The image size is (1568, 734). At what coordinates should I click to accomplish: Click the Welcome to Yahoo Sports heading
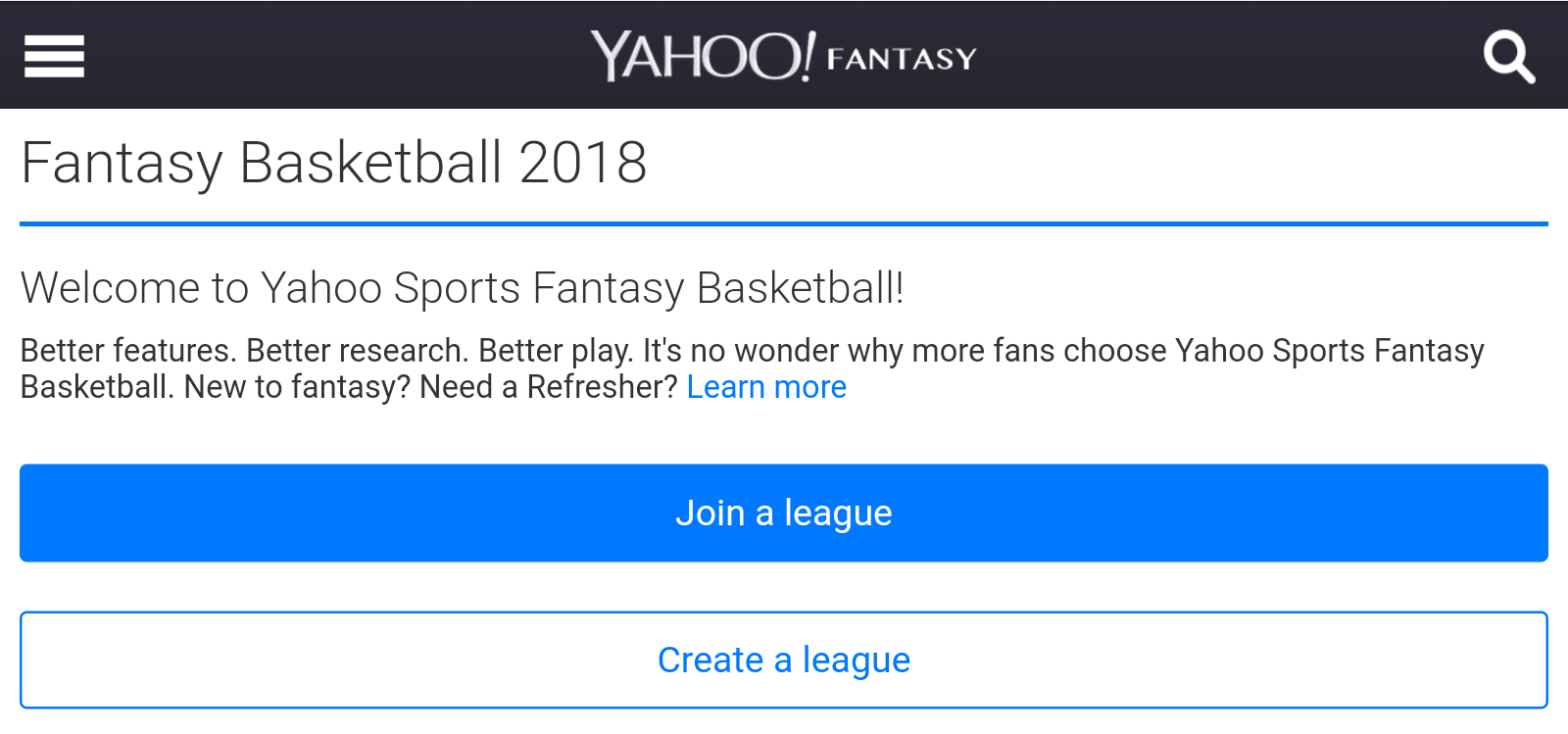pyautogui.click(x=462, y=288)
